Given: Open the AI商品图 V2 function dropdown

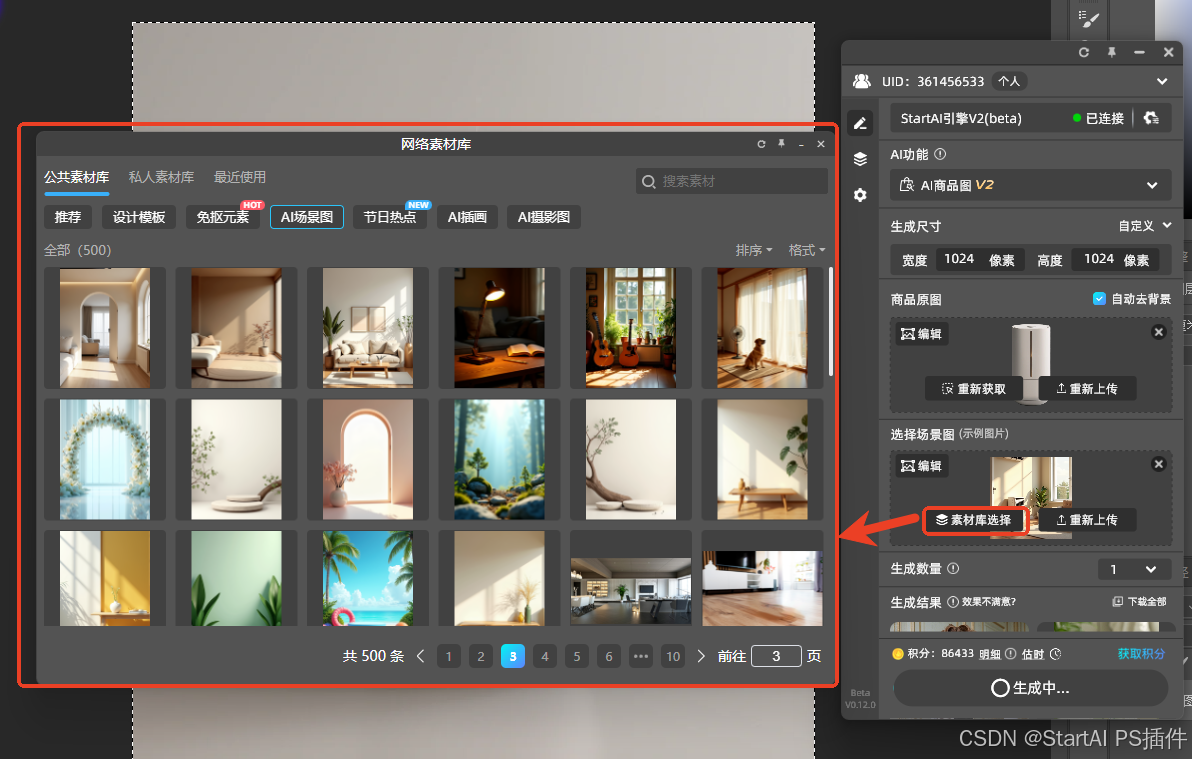Looking at the screenshot, I should [x=1030, y=185].
